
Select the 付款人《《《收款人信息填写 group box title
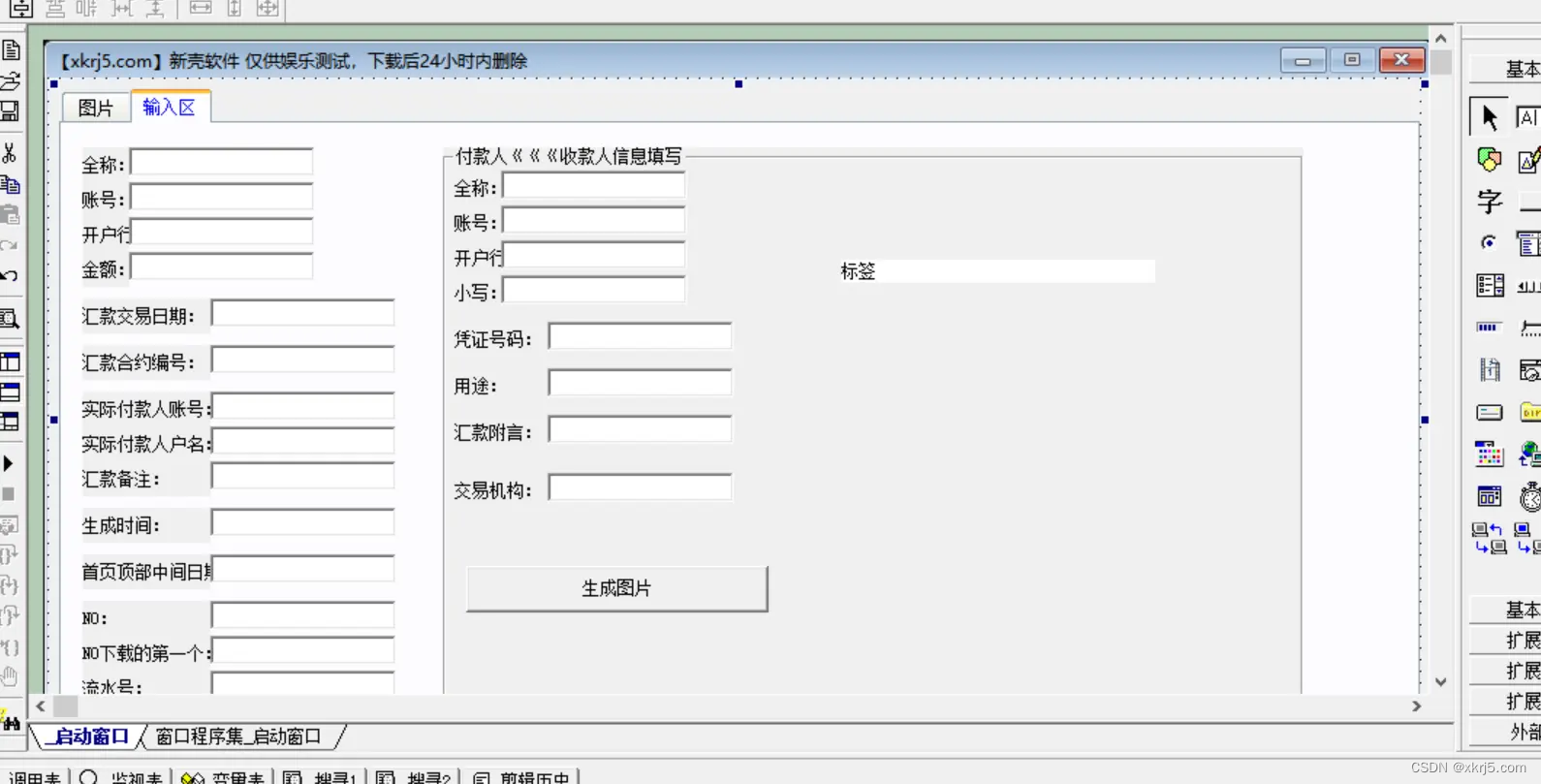click(569, 156)
